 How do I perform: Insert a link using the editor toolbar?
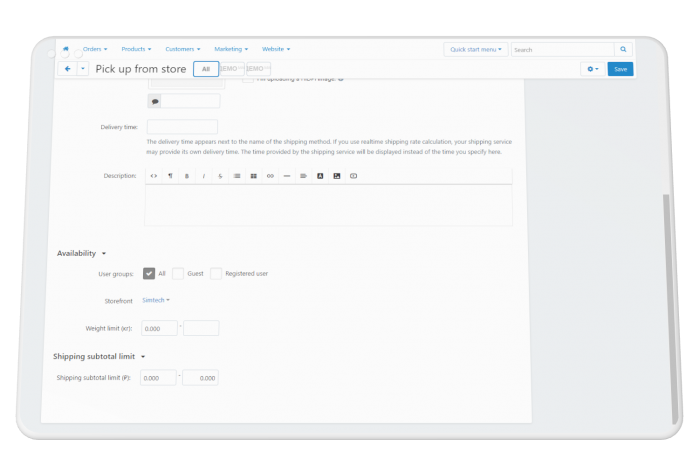pos(270,176)
